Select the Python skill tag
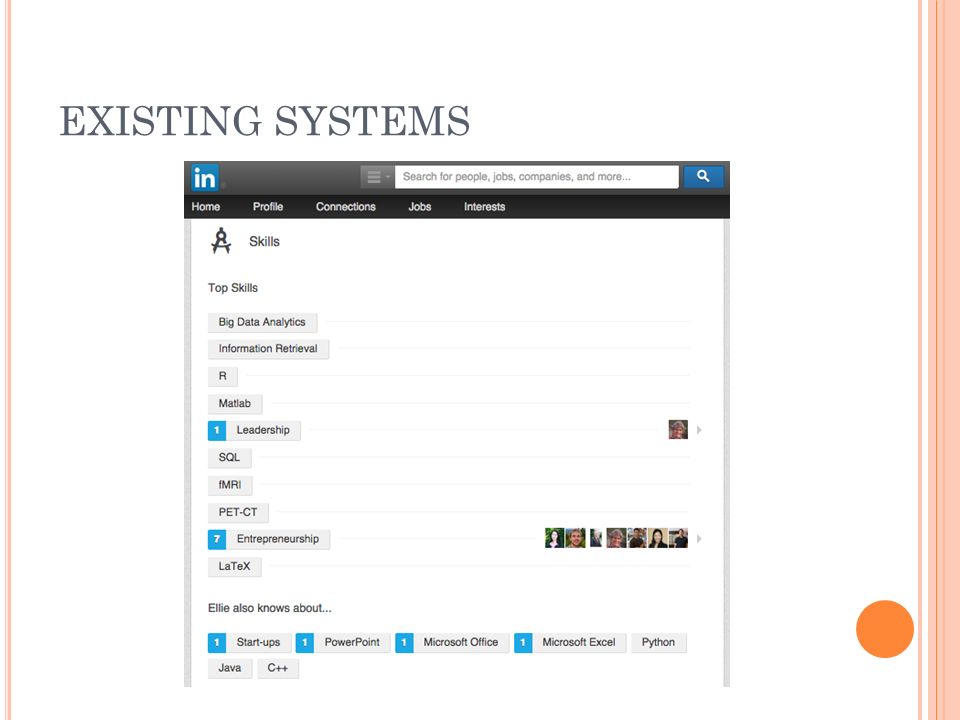 pyautogui.click(x=659, y=643)
